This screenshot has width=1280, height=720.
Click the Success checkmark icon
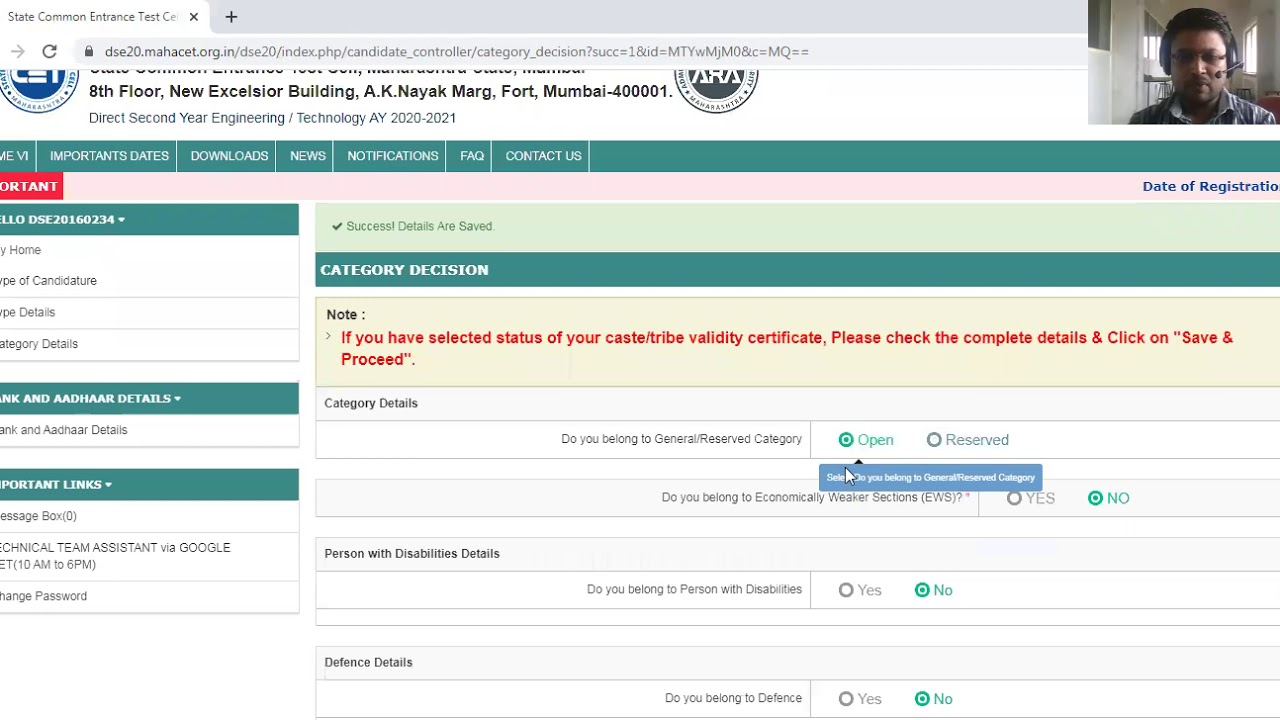[337, 226]
